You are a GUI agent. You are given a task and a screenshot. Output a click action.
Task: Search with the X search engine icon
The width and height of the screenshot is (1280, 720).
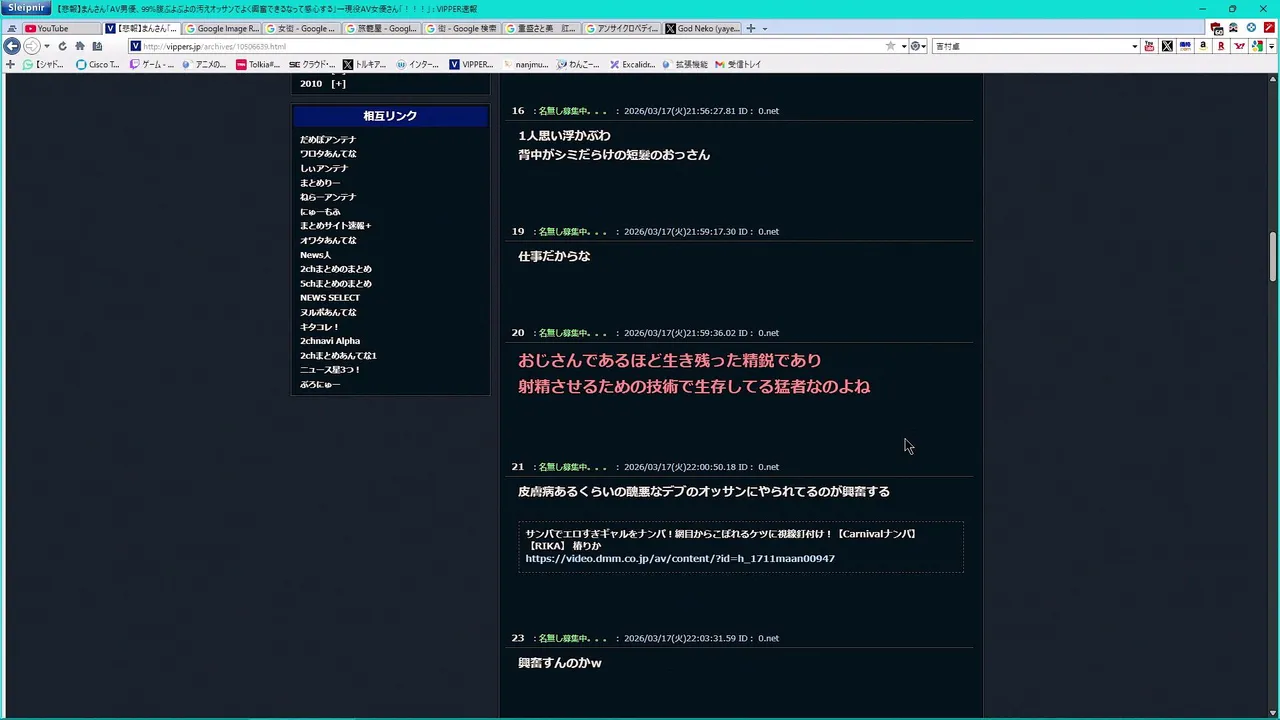[1167, 46]
